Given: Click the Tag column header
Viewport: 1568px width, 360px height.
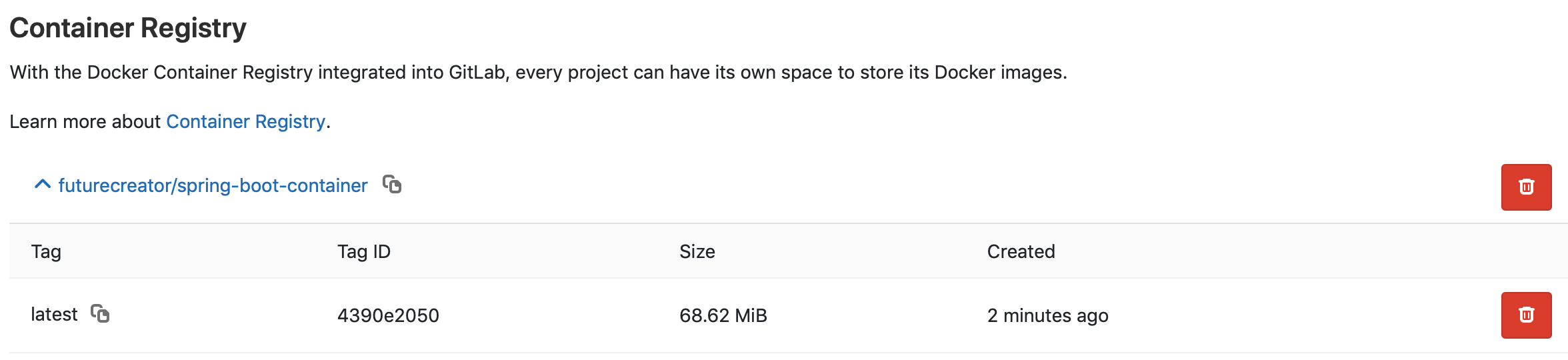Looking at the screenshot, I should coord(46,251).
